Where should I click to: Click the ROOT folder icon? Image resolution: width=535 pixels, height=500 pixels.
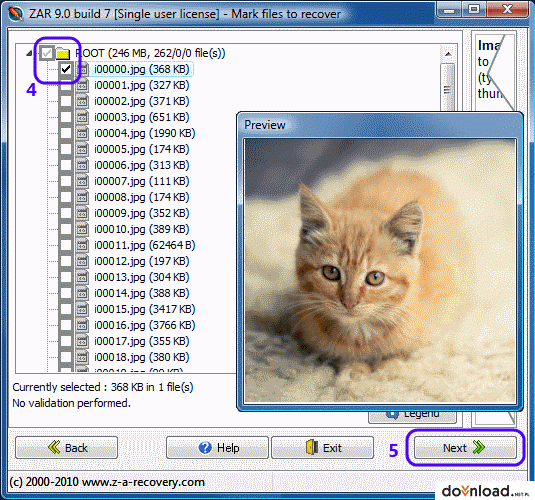pos(63,53)
